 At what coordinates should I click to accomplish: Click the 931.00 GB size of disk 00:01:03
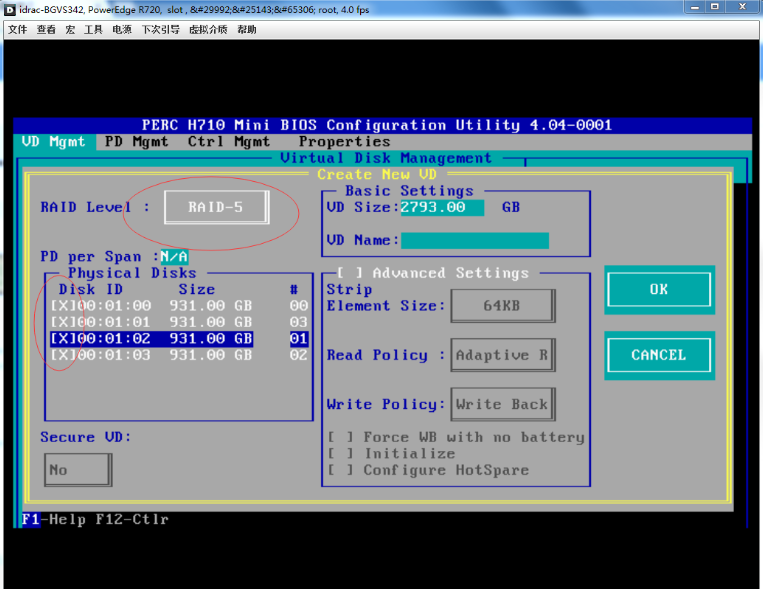coord(211,355)
